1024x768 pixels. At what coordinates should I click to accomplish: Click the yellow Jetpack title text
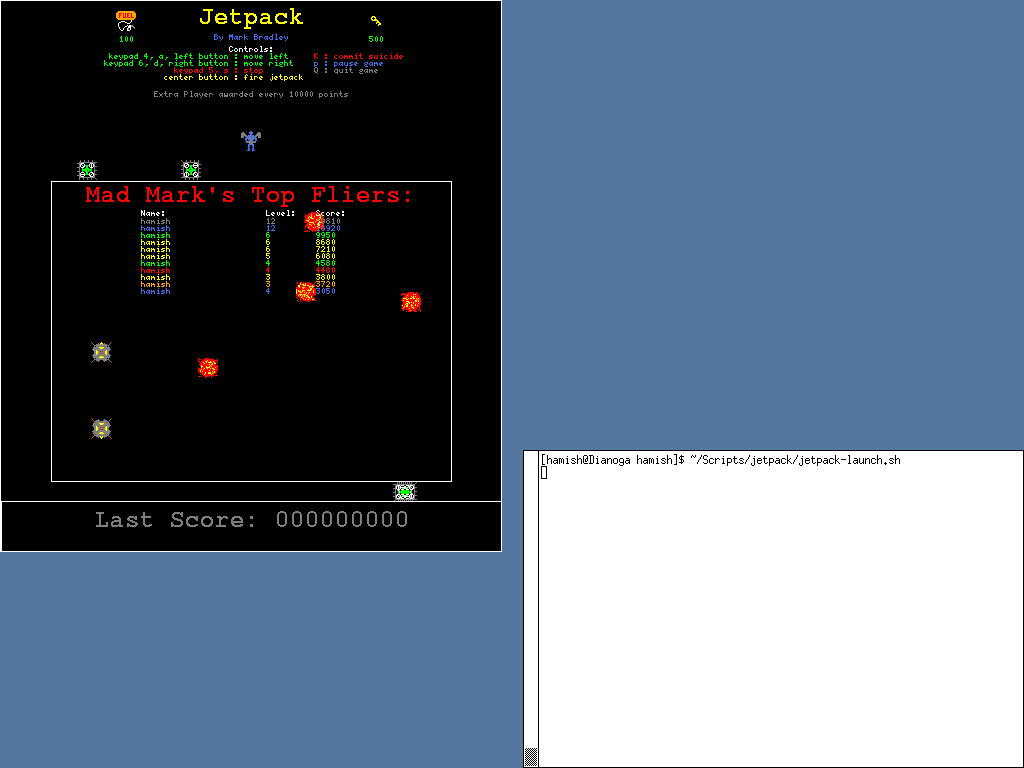251,17
